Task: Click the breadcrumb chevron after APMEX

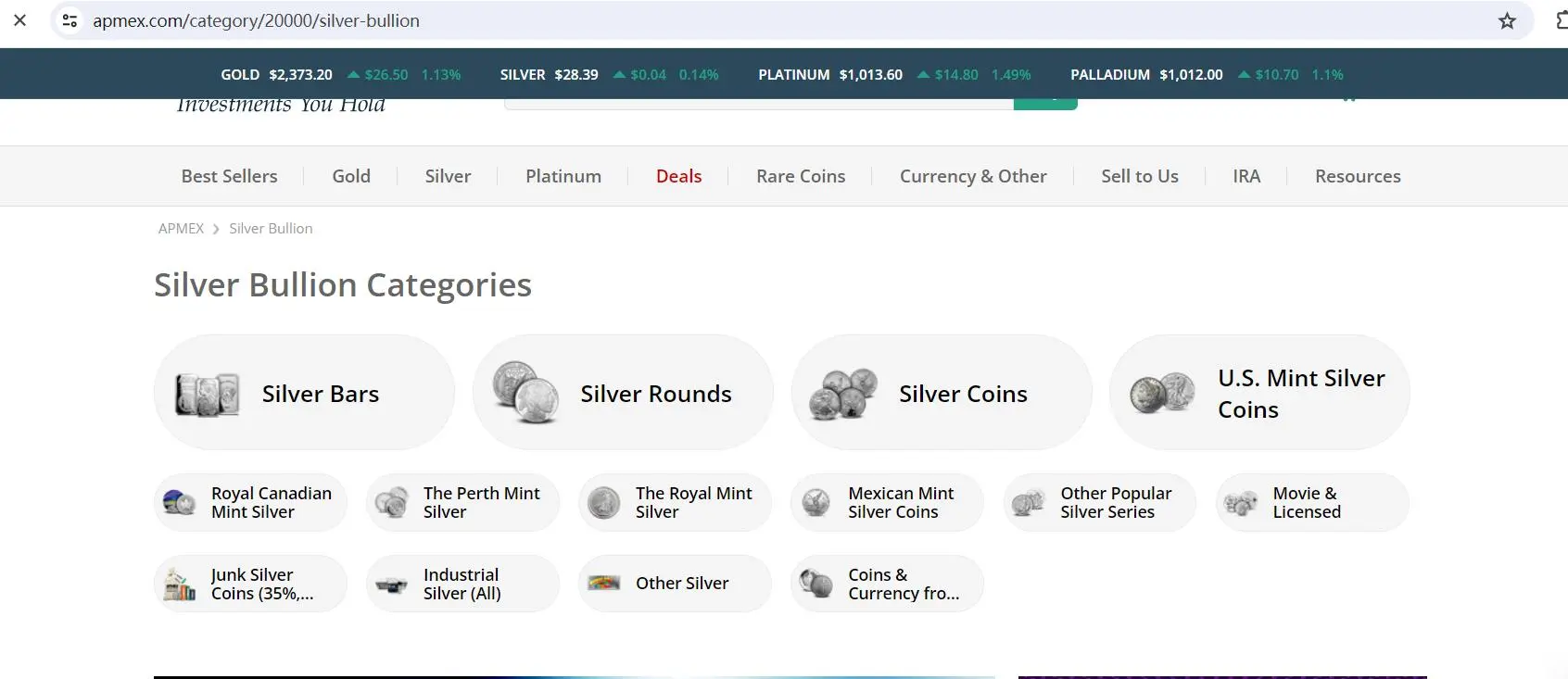Action: (216, 229)
